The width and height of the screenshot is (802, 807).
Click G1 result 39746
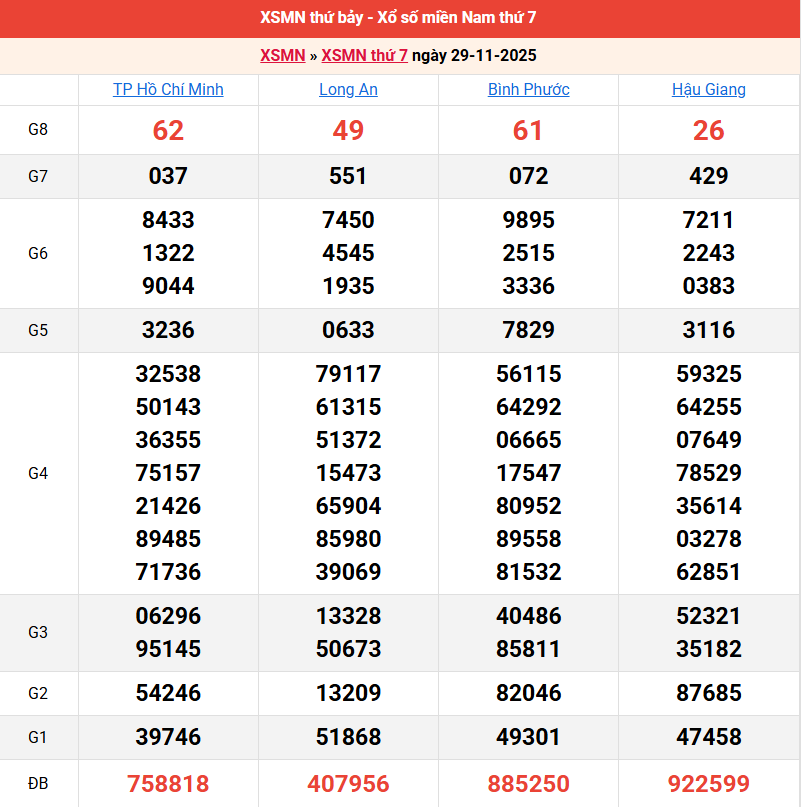pyautogui.click(x=168, y=737)
